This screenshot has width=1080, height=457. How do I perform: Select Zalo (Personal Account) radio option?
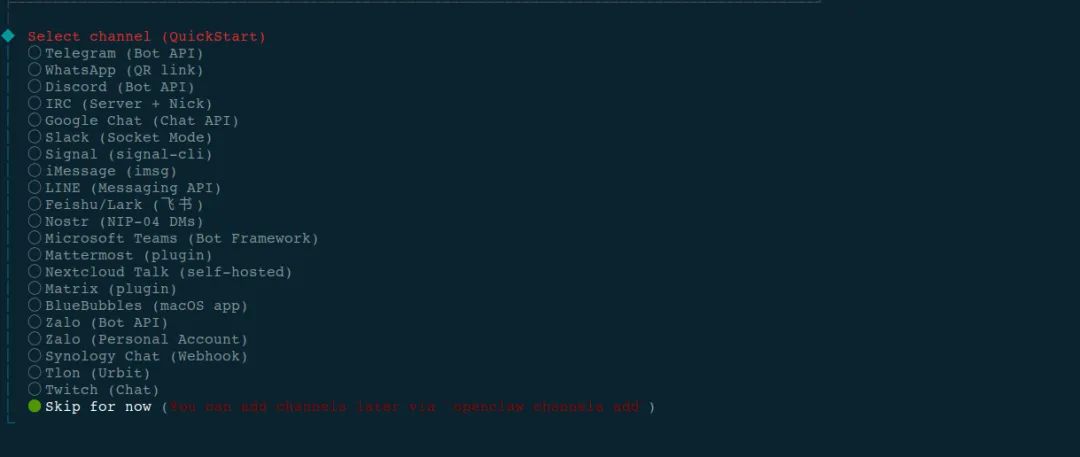coord(138,339)
